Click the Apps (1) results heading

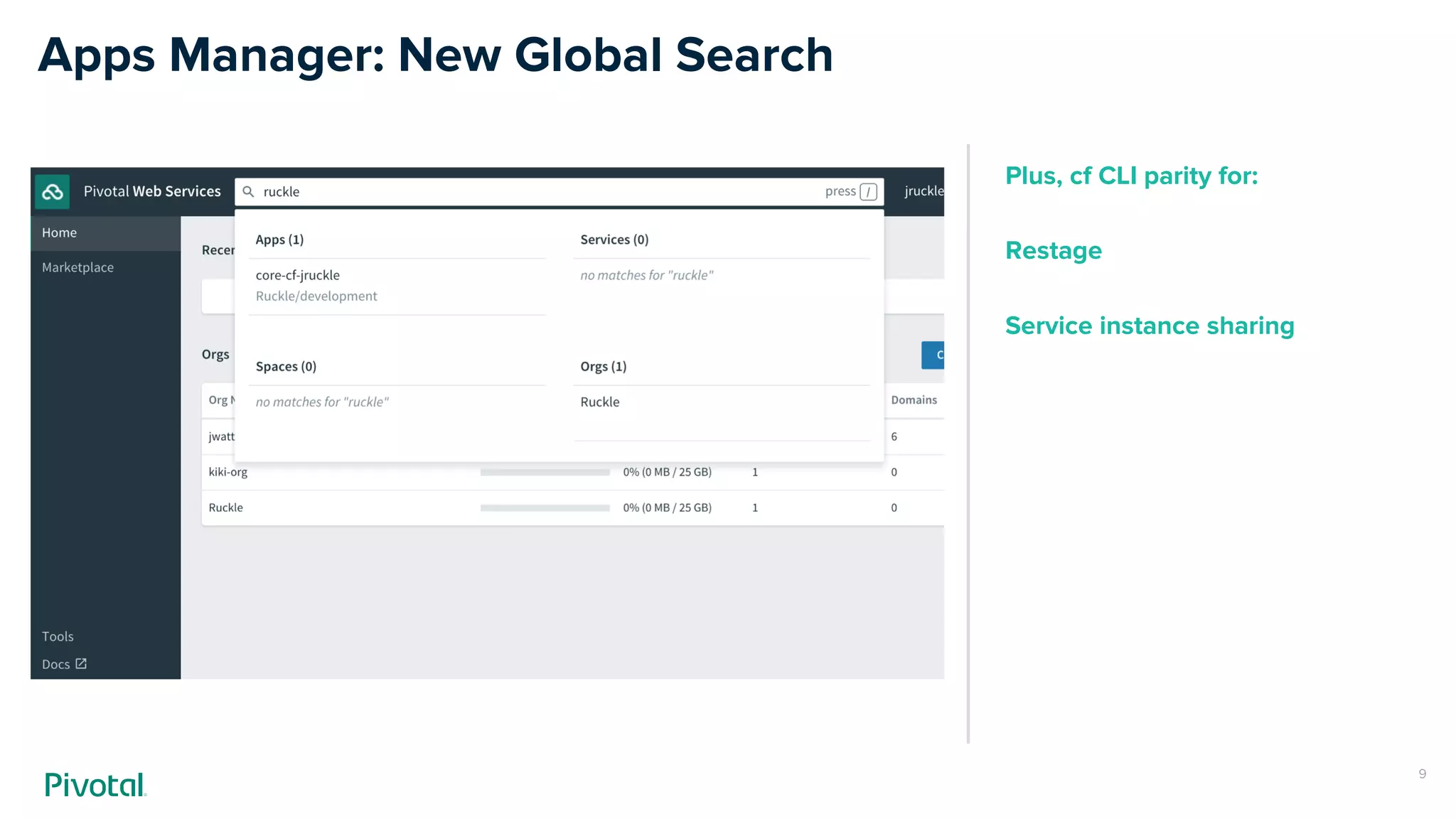click(279, 240)
